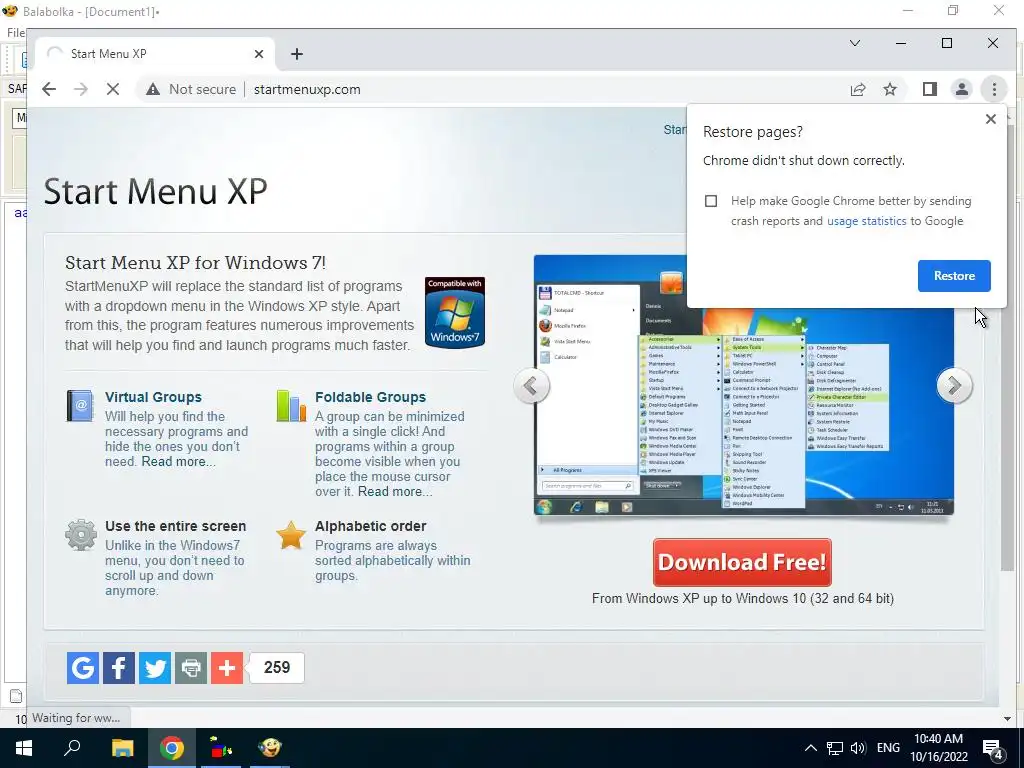Open the notification center
The image size is (1024, 768).
coord(993,749)
